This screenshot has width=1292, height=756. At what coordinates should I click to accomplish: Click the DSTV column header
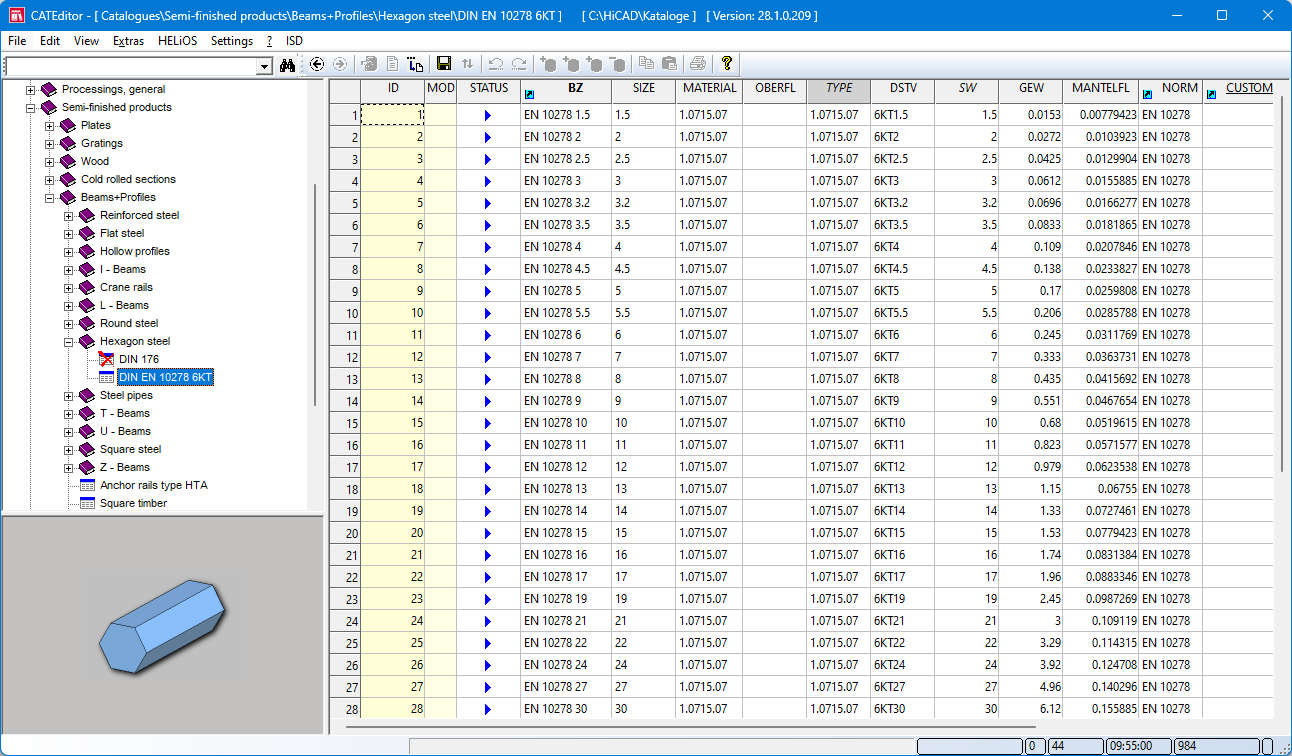point(903,89)
